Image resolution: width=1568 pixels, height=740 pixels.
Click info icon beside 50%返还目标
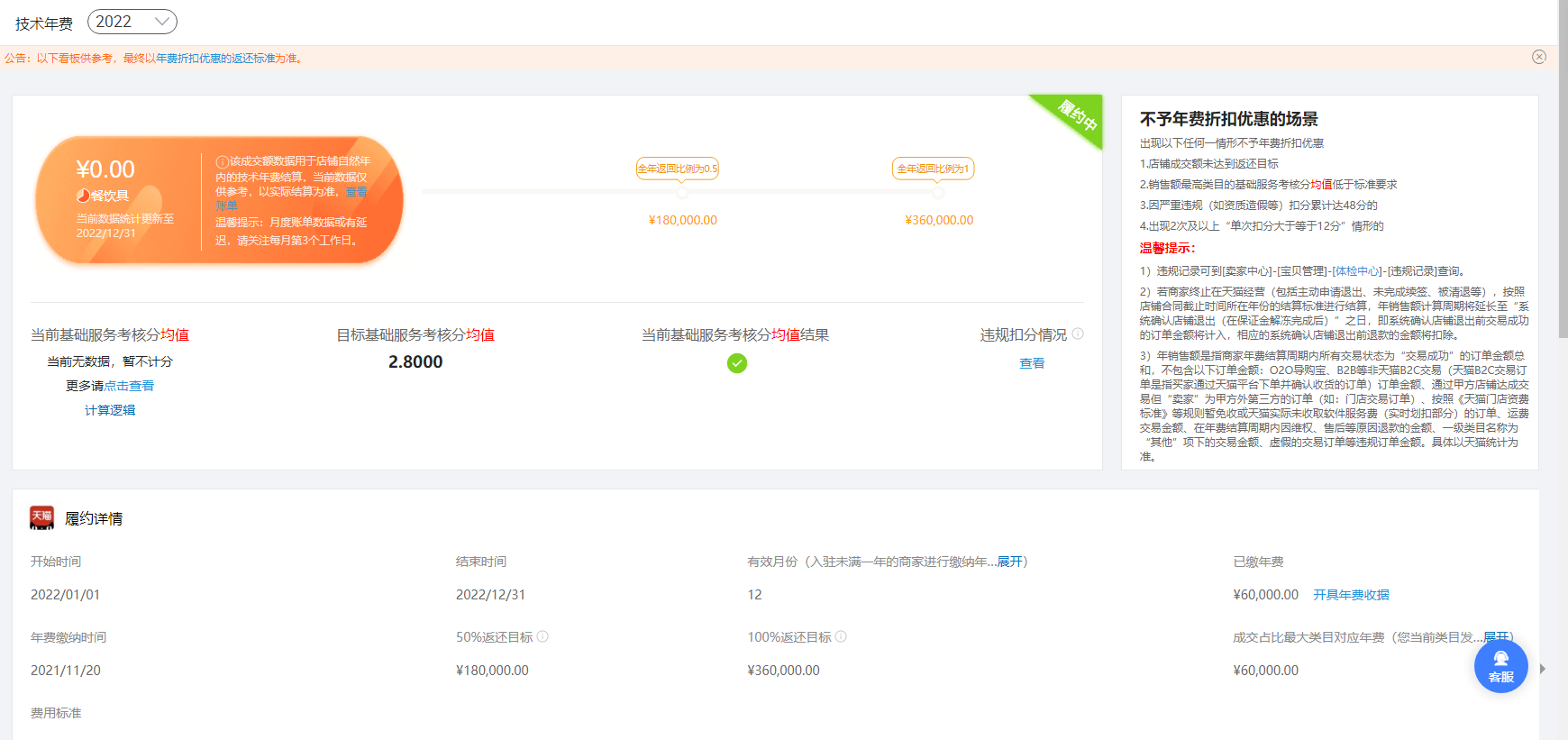point(542,636)
